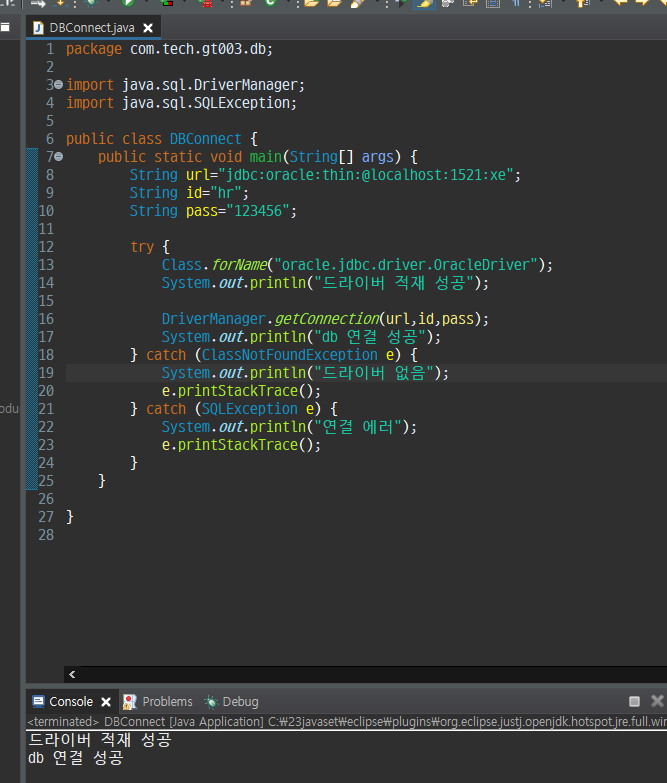Collapse the import block fold on line 3

[x=58, y=85]
